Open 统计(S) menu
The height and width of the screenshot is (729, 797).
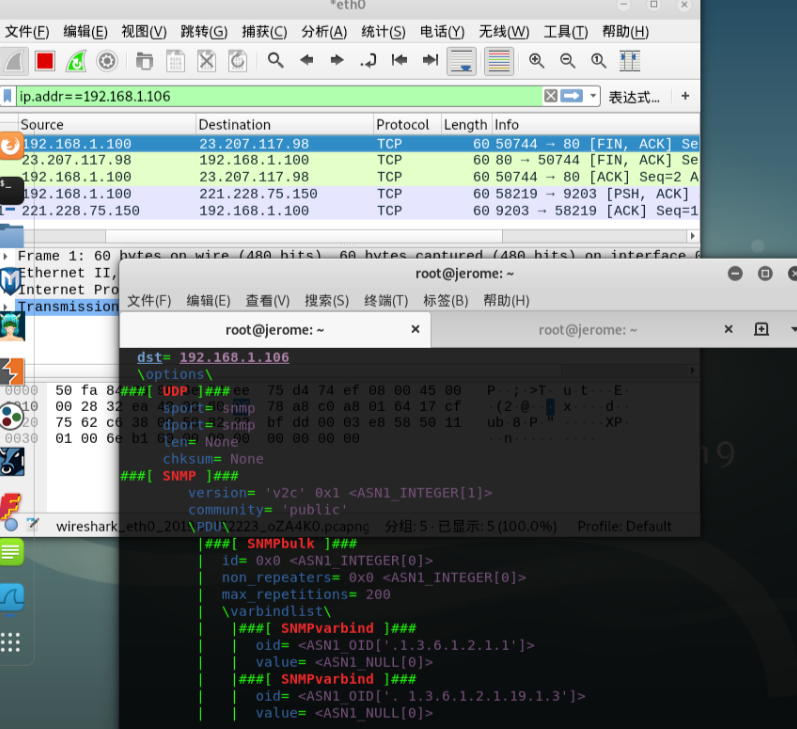point(383,32)
